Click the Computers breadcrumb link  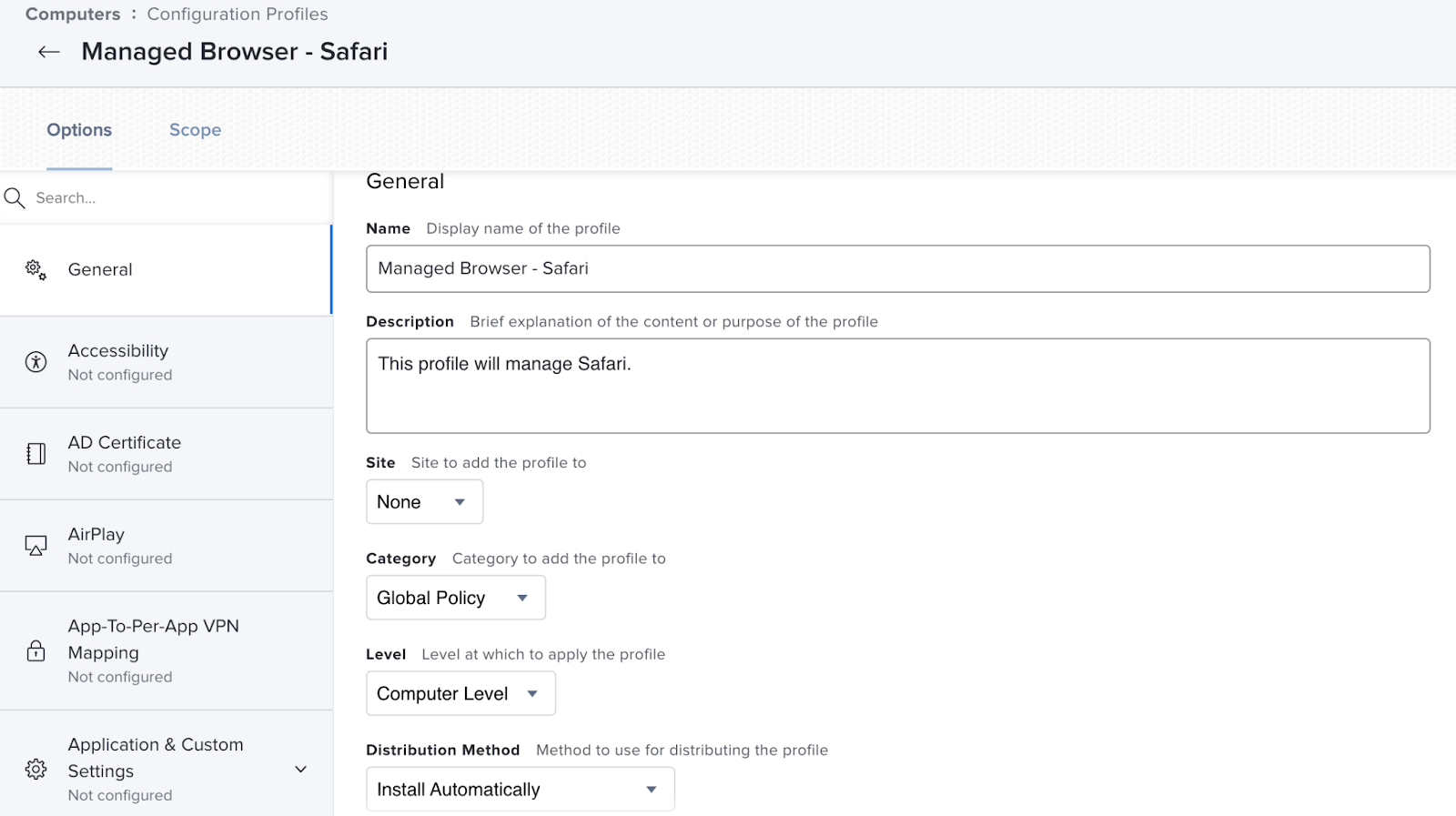click(73, 15)
